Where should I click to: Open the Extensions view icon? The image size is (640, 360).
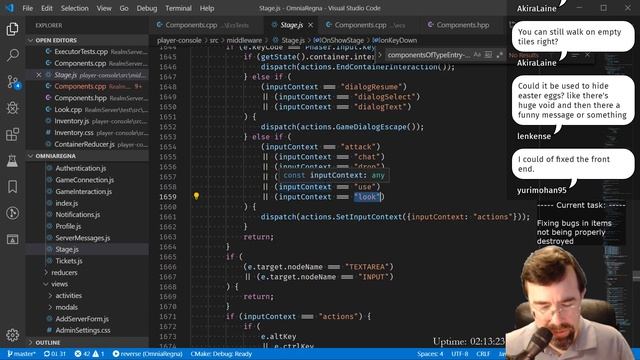(x=12, y=134)
